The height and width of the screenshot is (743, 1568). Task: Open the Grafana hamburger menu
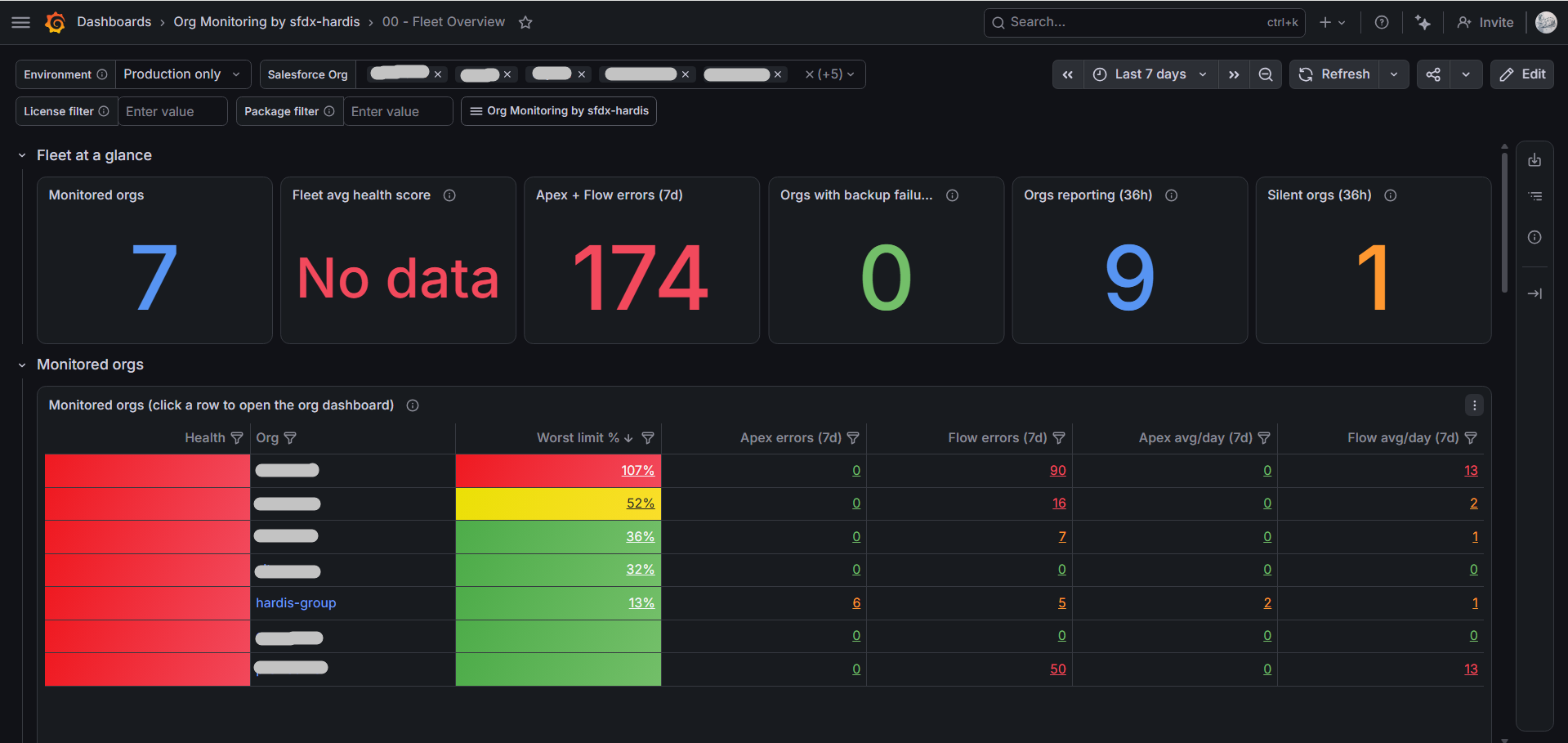tap(21, 22)
